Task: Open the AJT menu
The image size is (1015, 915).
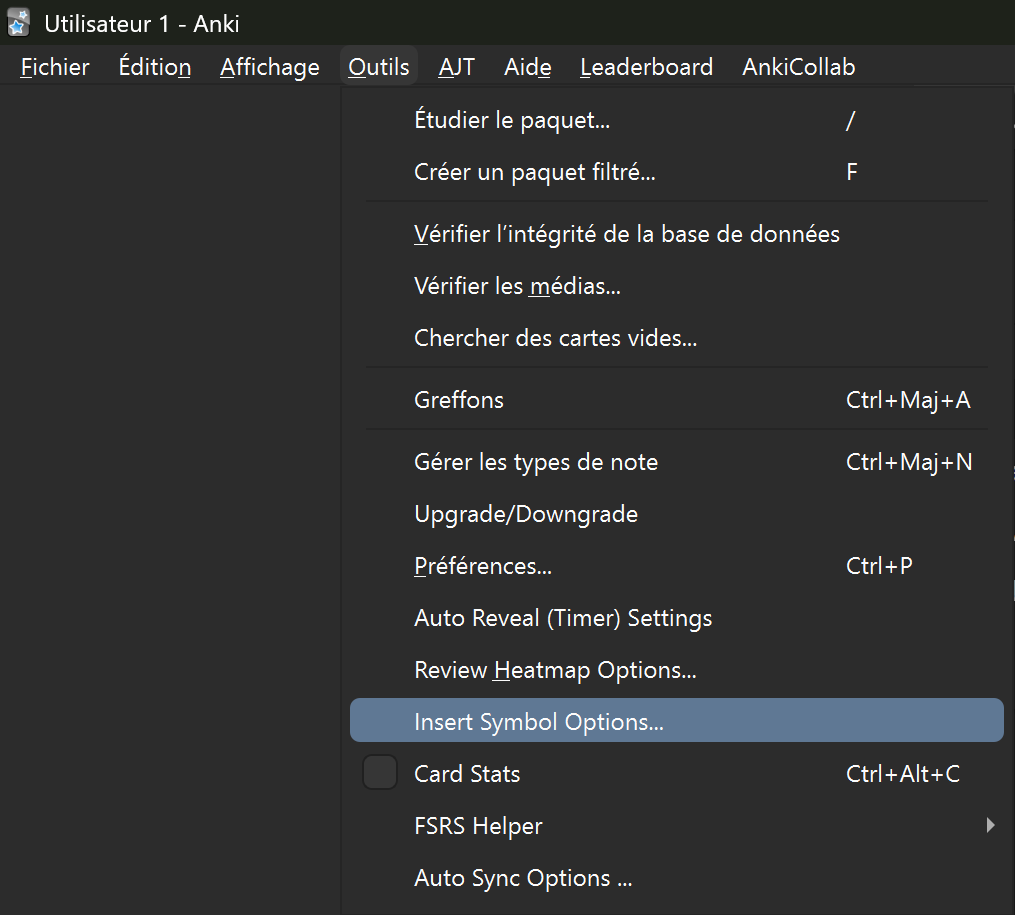Action: [456, 67]
